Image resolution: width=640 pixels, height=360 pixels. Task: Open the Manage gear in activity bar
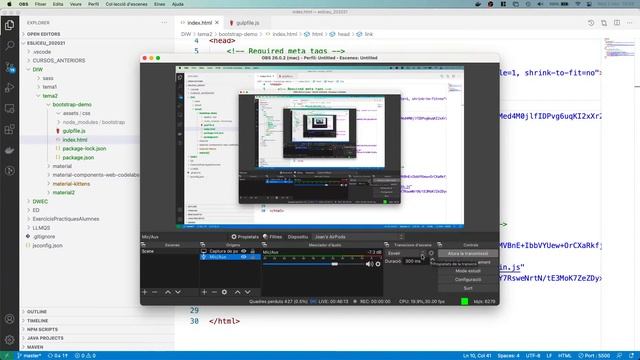9,340
